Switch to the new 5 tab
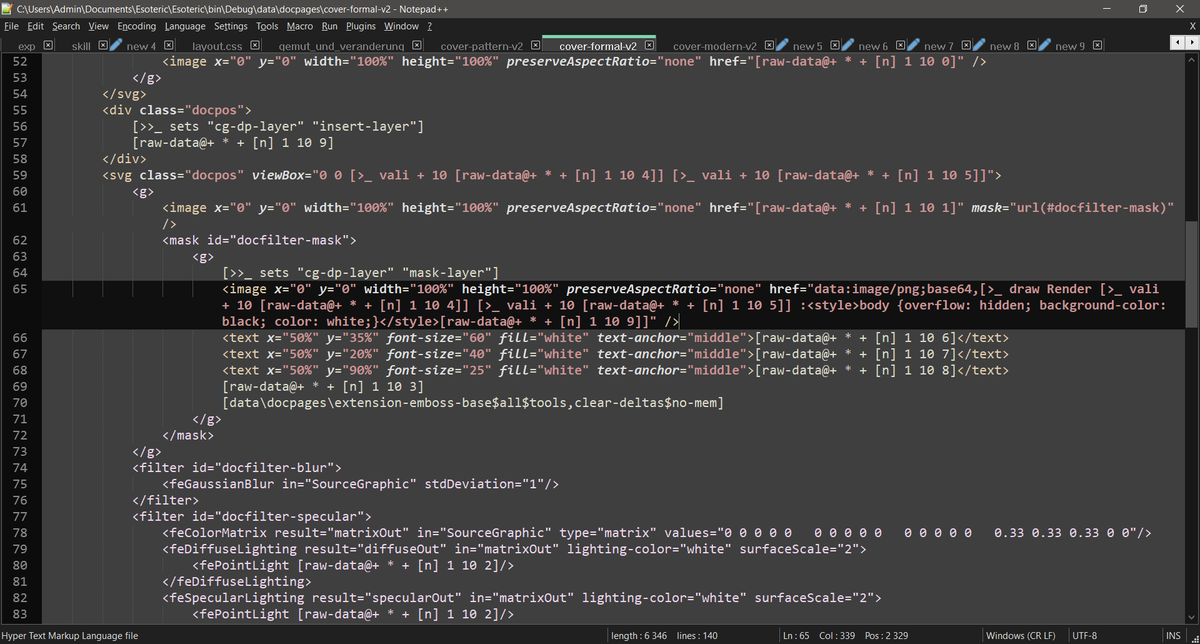Image resolution: width=1200 pixels, height=644 pixels. [808, 46]
